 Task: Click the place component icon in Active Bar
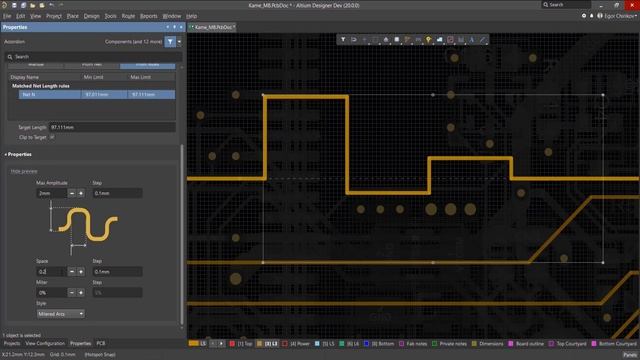coord(396,40)
